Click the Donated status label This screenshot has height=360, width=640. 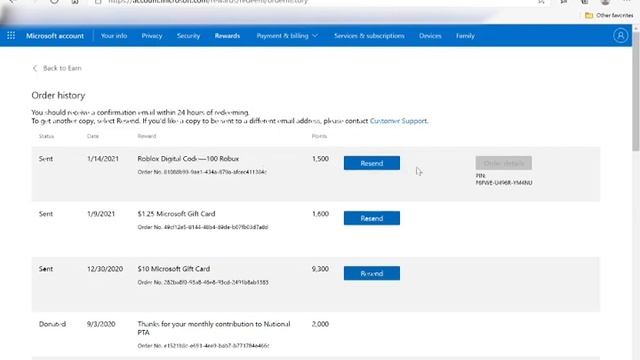pos(52,324)
